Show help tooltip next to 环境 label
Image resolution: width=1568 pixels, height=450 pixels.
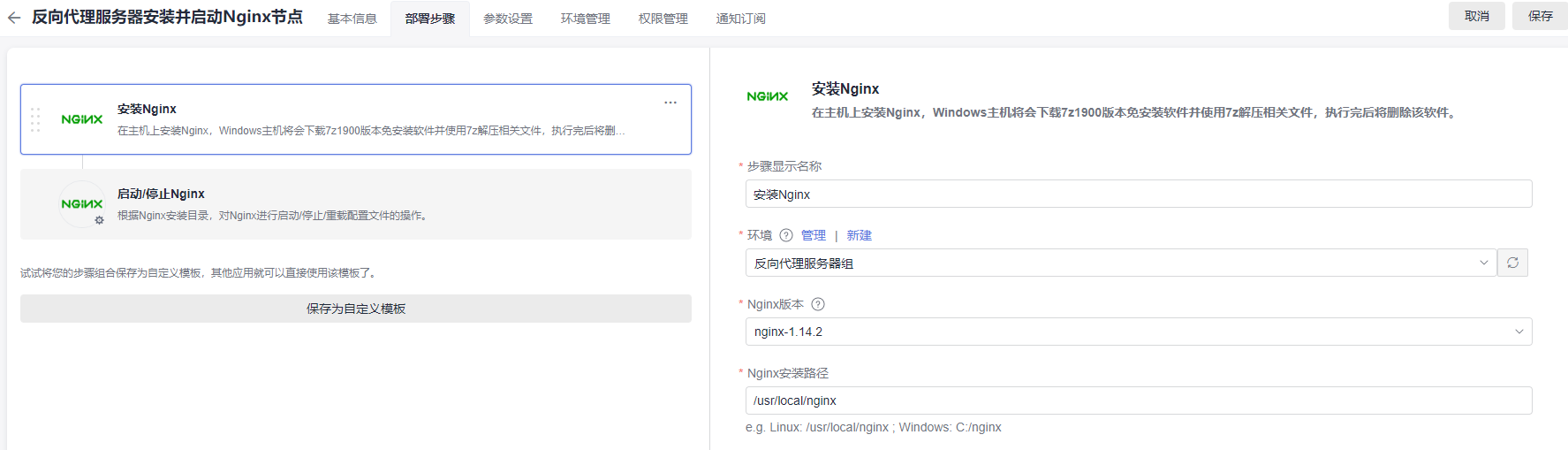786,235
